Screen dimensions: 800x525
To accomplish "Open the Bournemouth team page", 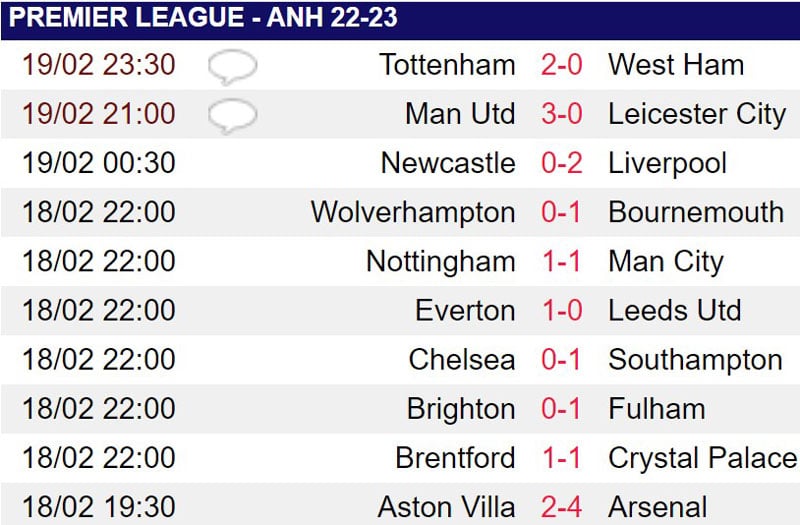I will point(696,212).
